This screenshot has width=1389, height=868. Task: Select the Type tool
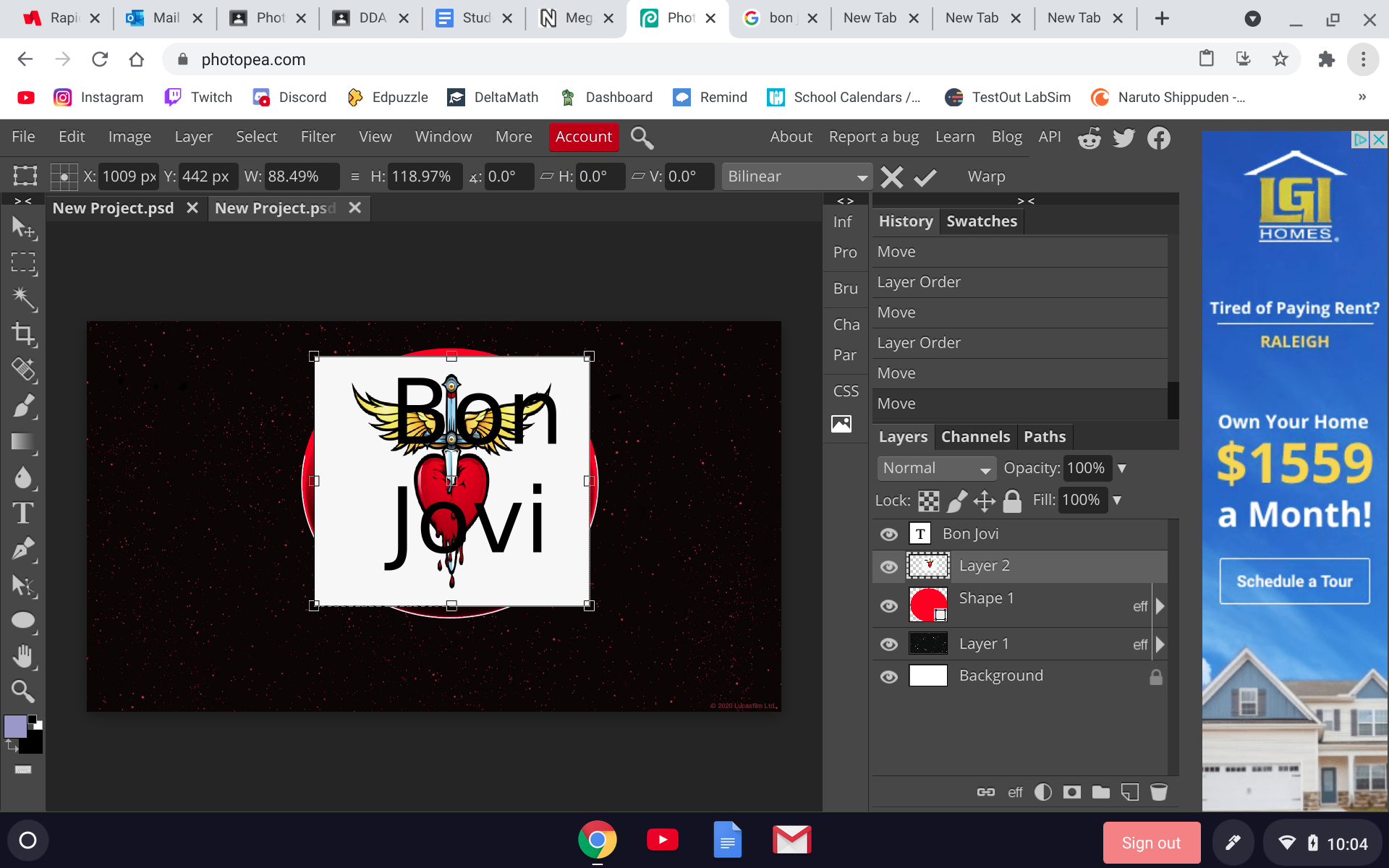click(x=23, y=513)
